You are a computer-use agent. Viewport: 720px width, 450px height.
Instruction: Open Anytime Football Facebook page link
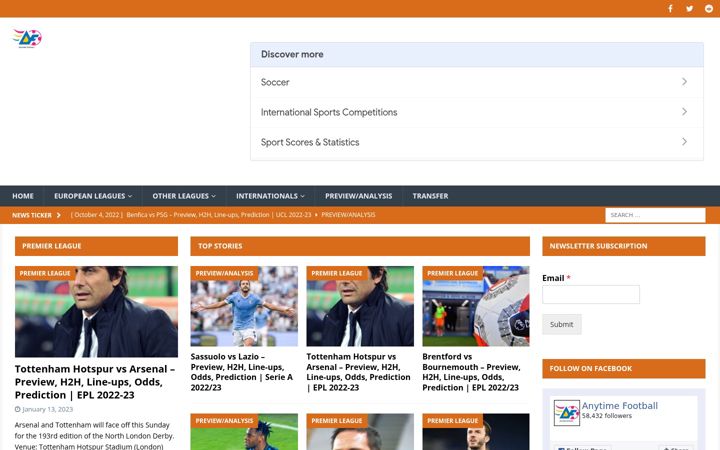619,405
